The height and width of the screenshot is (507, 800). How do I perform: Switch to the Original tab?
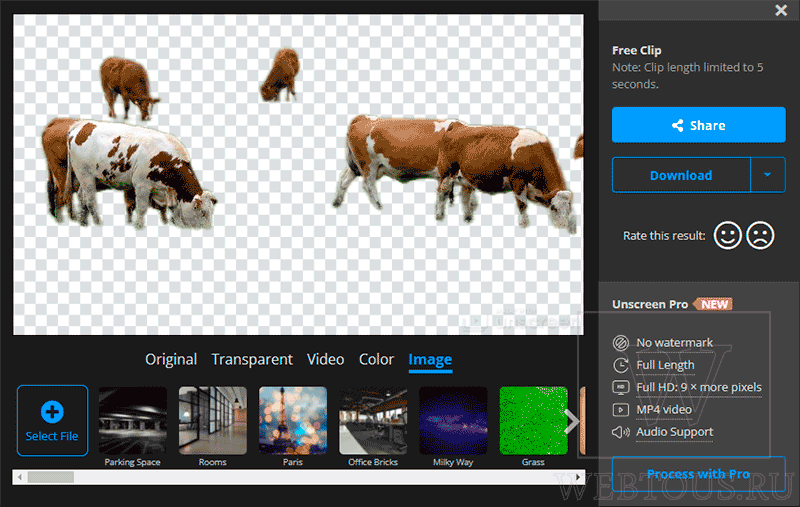(171, 359)
